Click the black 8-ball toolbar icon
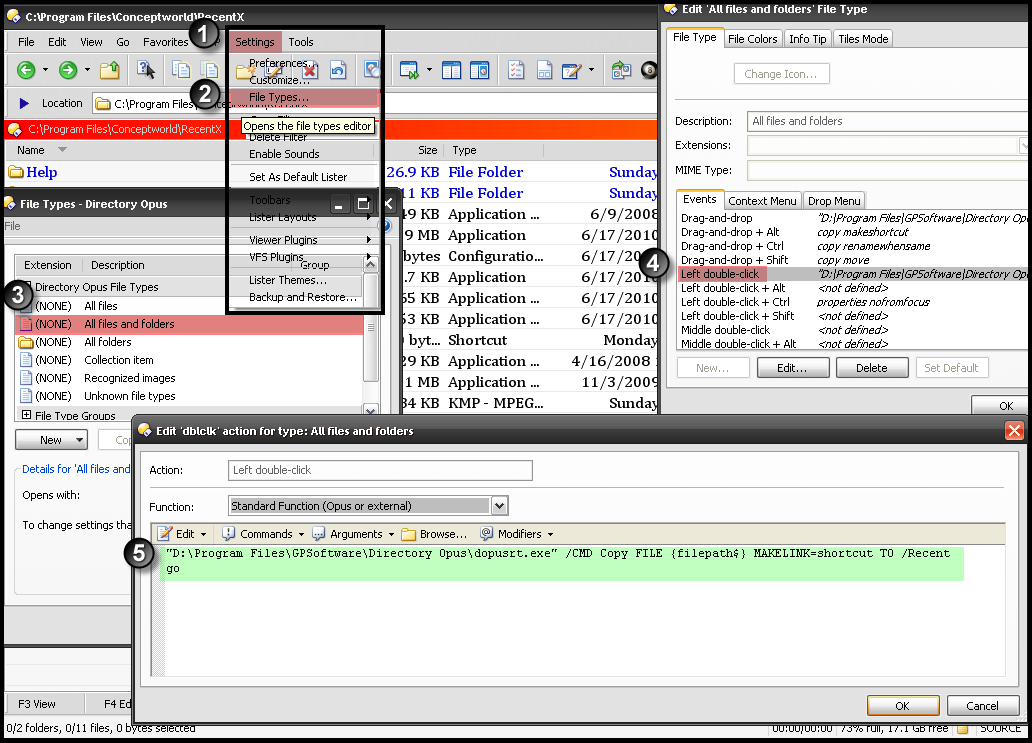 coord(649,70)
